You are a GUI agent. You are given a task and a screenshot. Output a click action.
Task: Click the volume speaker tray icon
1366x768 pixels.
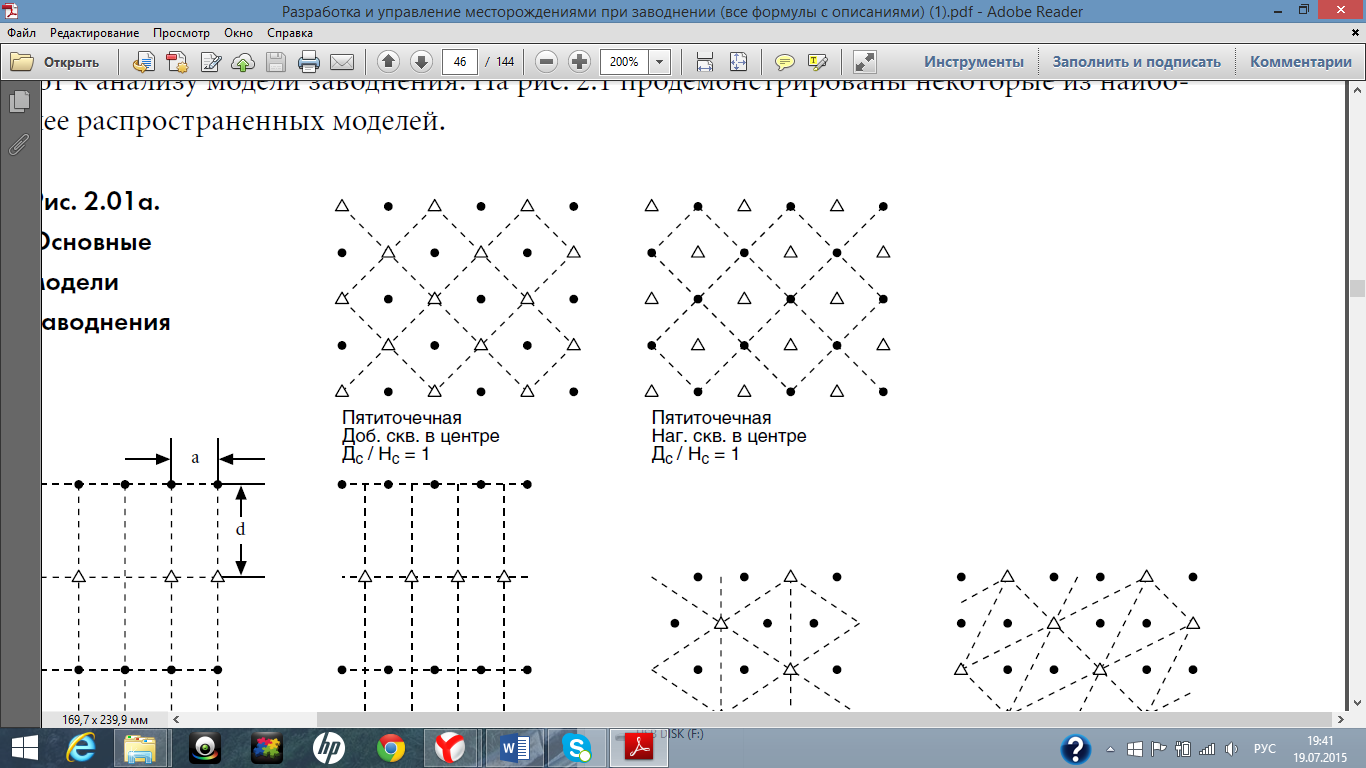coord(1230,749)
